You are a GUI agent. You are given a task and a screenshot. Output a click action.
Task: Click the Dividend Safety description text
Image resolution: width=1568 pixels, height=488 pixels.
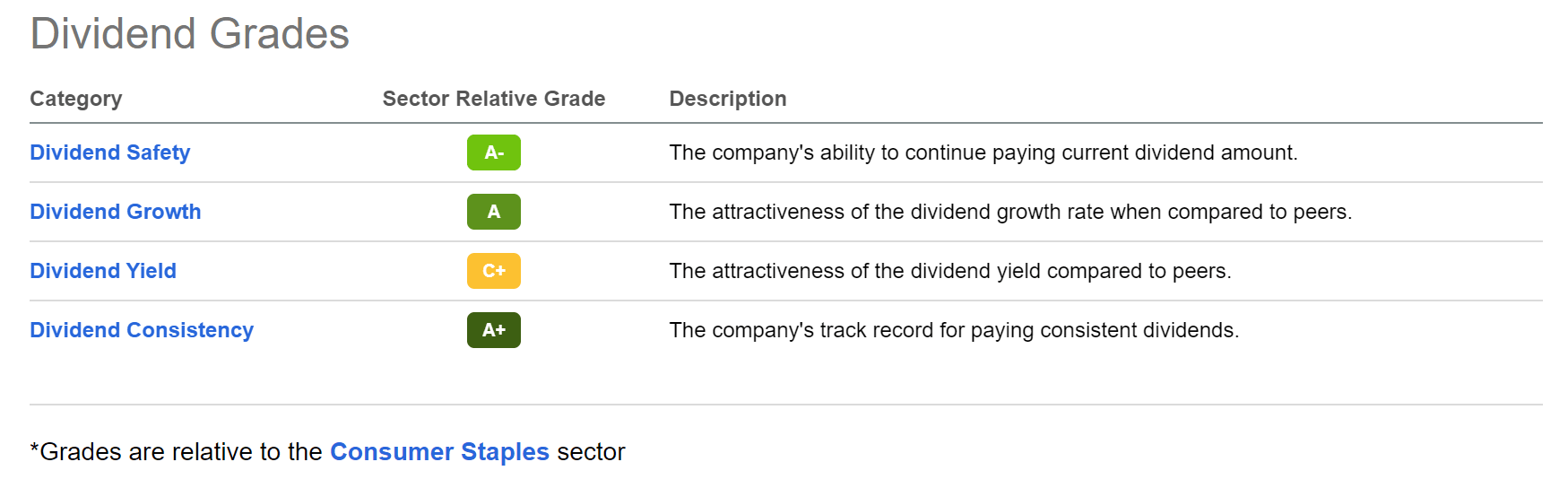983,152
